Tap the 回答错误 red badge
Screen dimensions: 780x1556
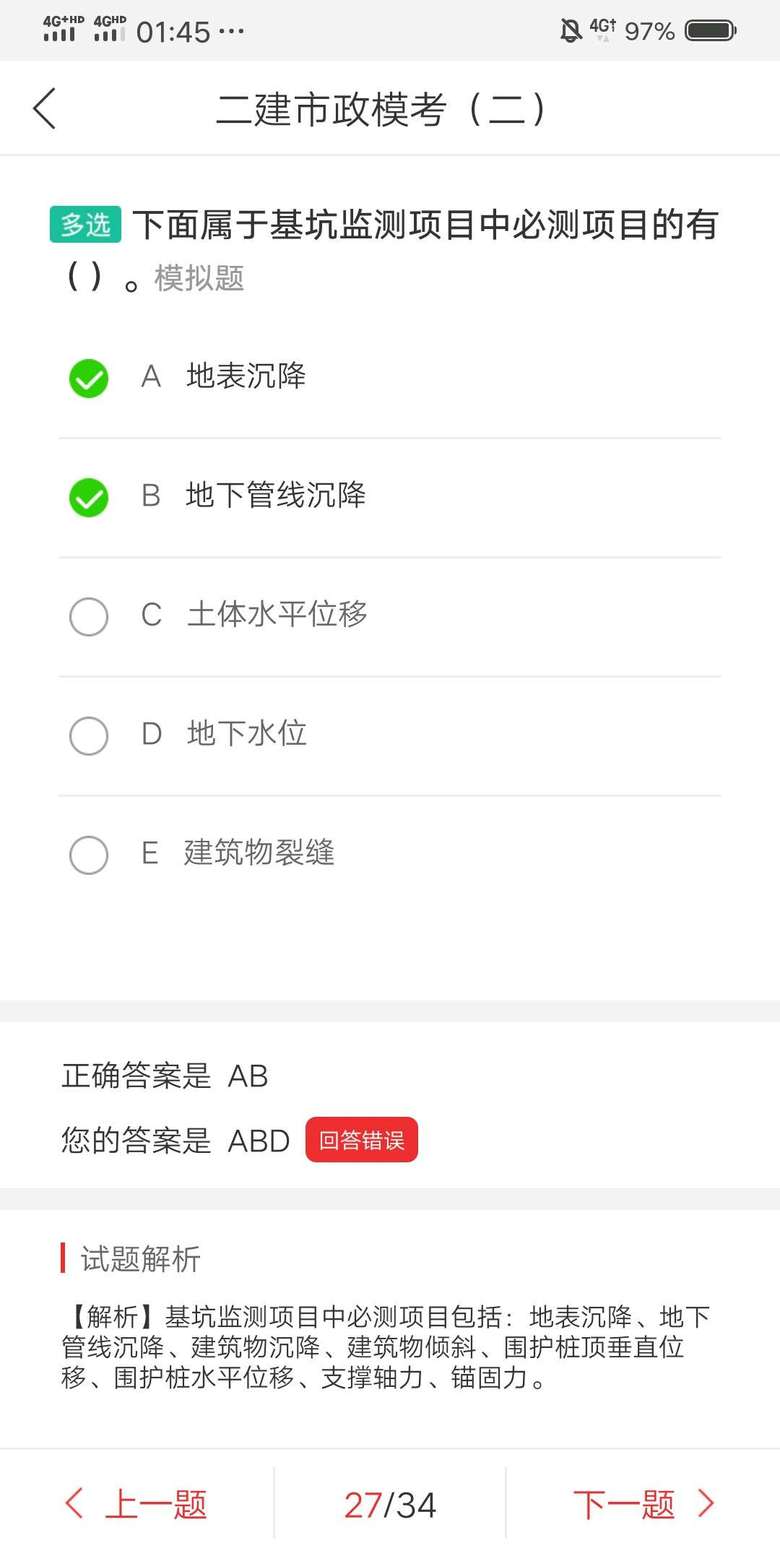tap(361, 1140)
